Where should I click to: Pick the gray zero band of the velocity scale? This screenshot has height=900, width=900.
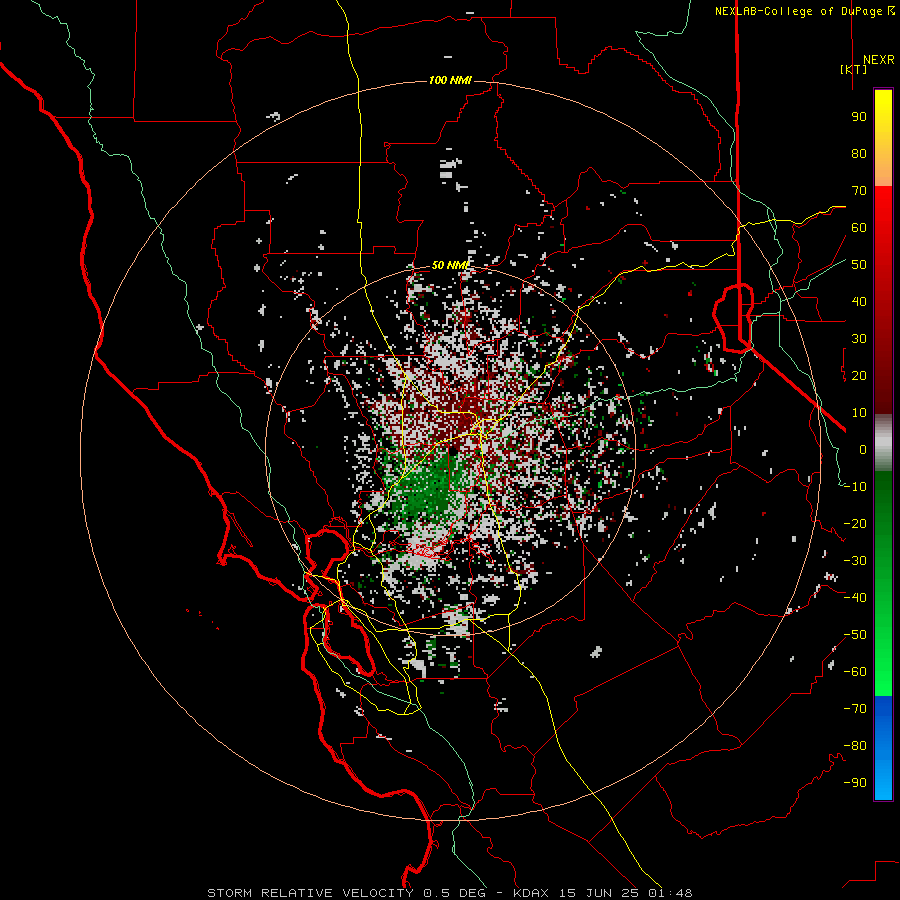click(883, 443)
